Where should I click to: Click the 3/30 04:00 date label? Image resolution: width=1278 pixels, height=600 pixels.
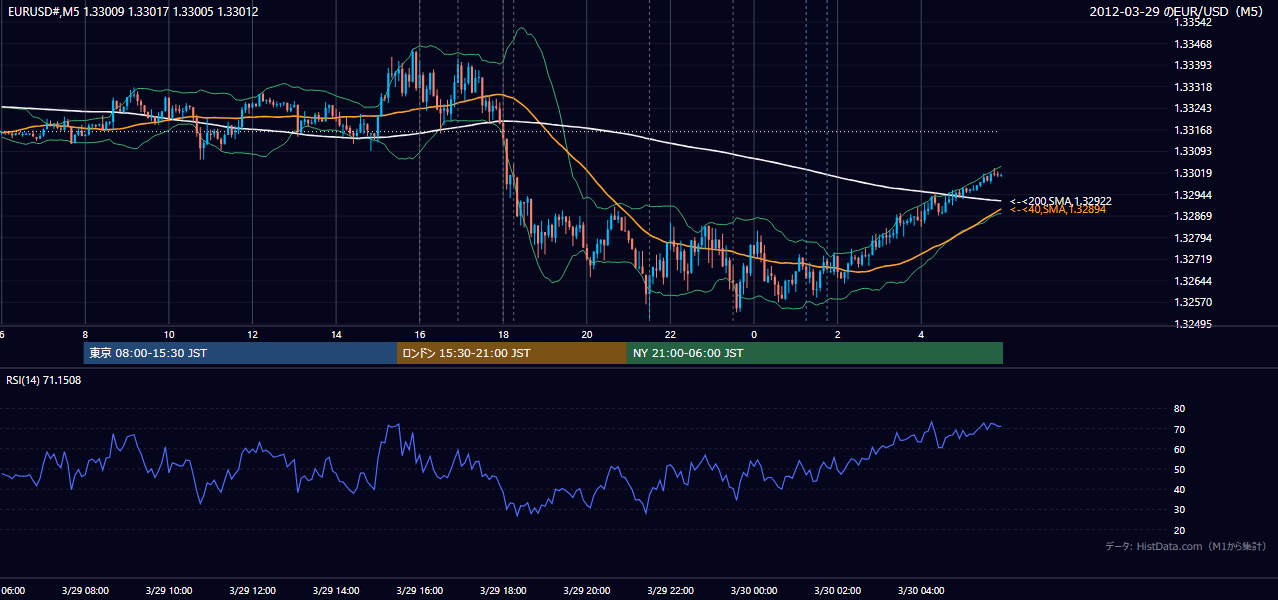point(920,590)
